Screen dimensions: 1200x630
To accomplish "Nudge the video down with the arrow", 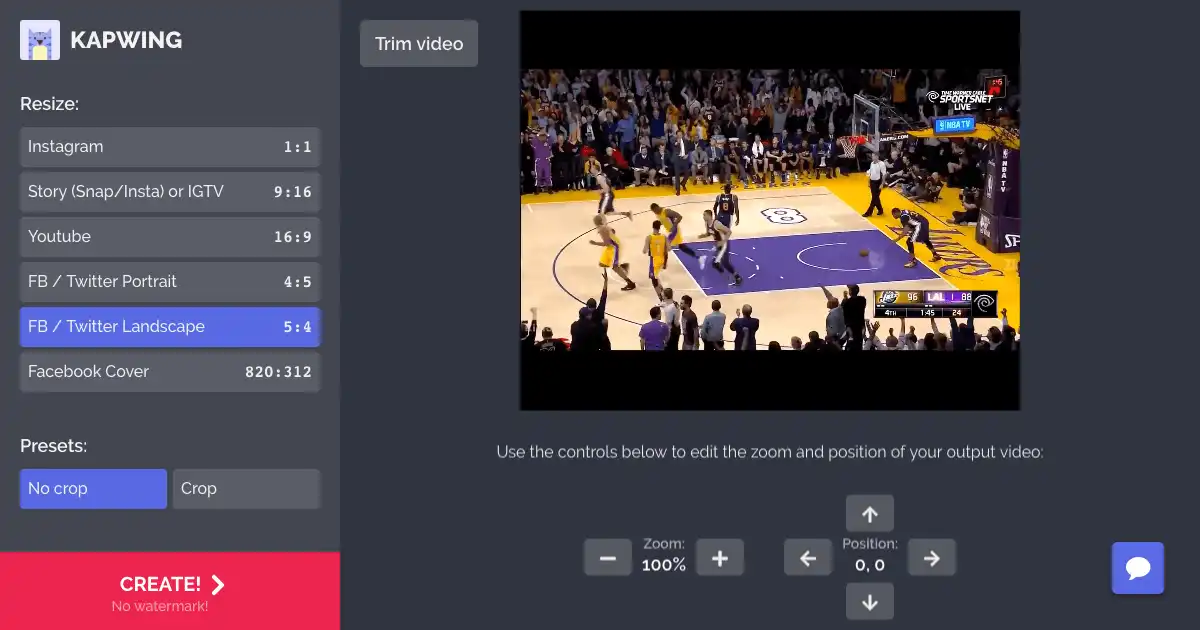I will (x=869, y=601).
